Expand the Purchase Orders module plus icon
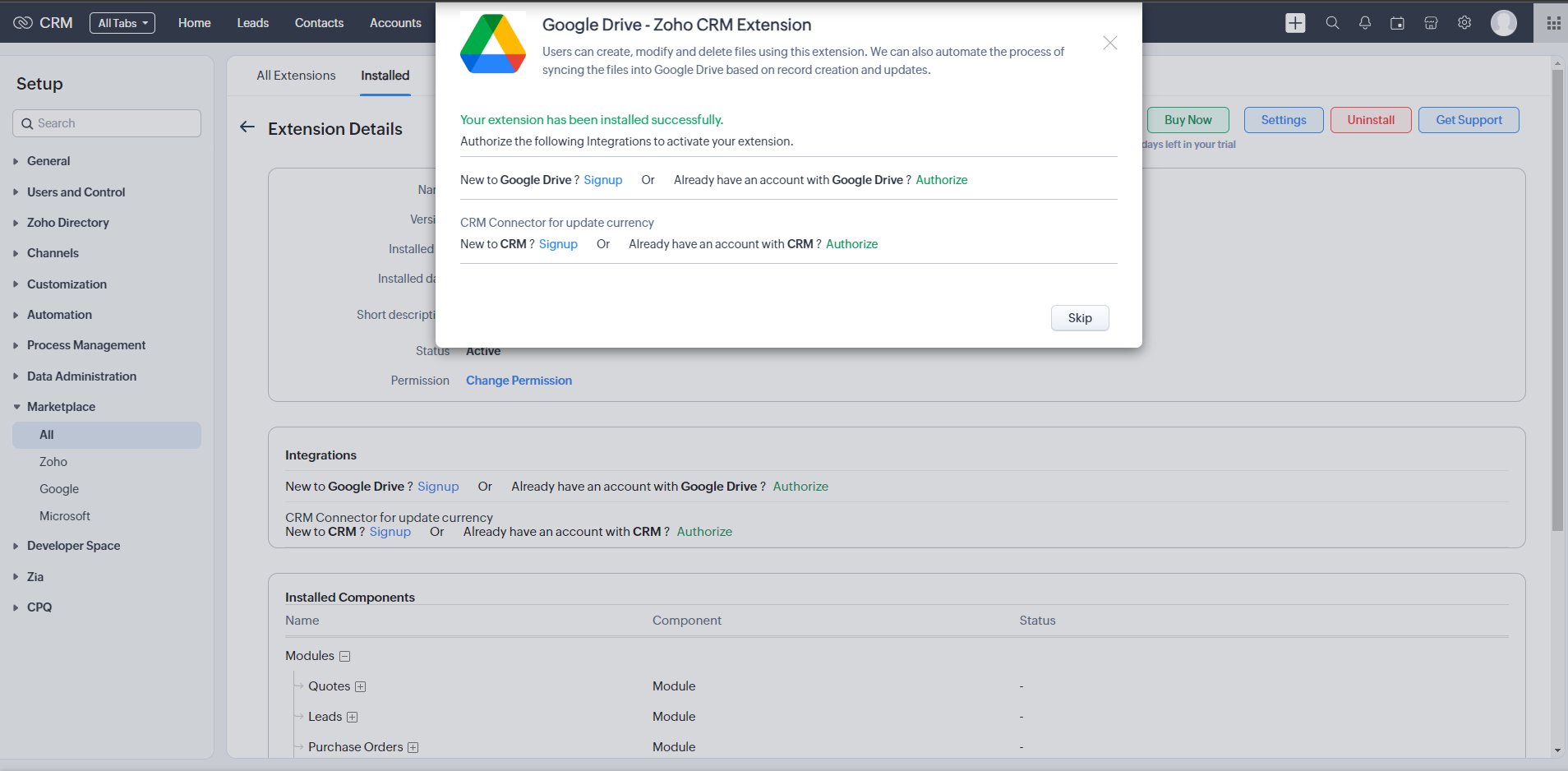The image size is (1568, 771). point(413,747)
